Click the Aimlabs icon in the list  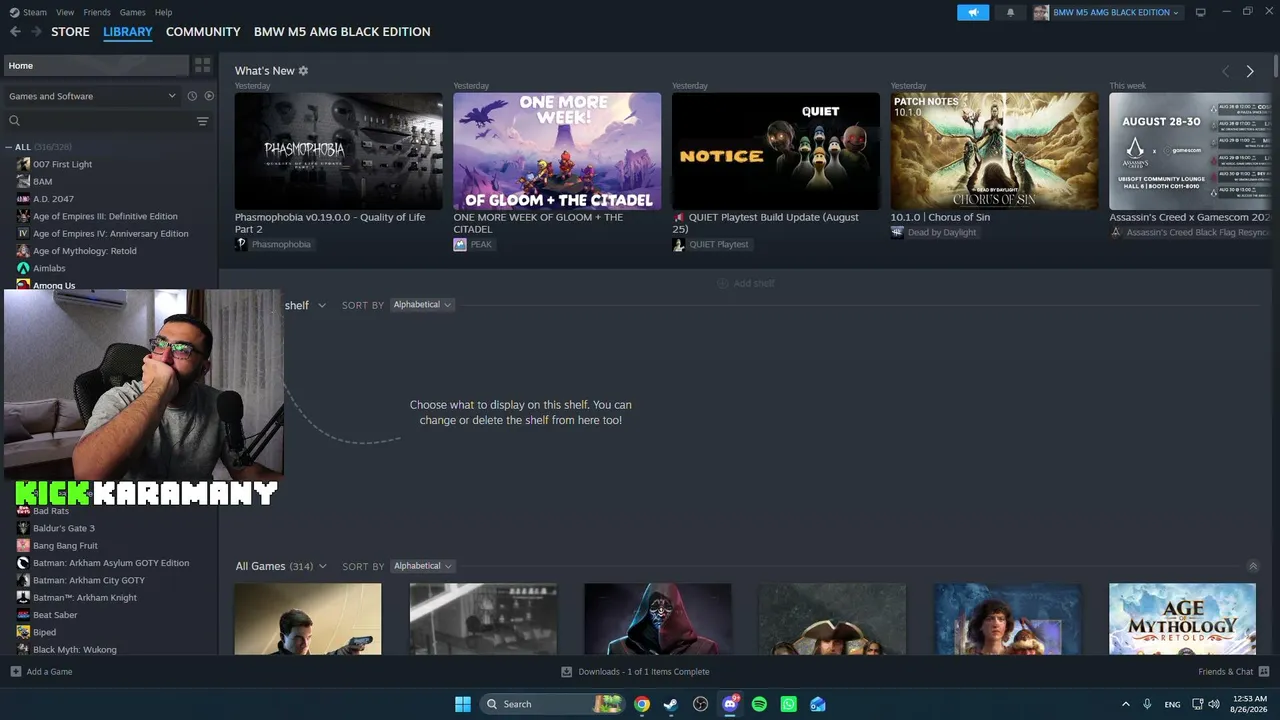[x=23, y=268]
